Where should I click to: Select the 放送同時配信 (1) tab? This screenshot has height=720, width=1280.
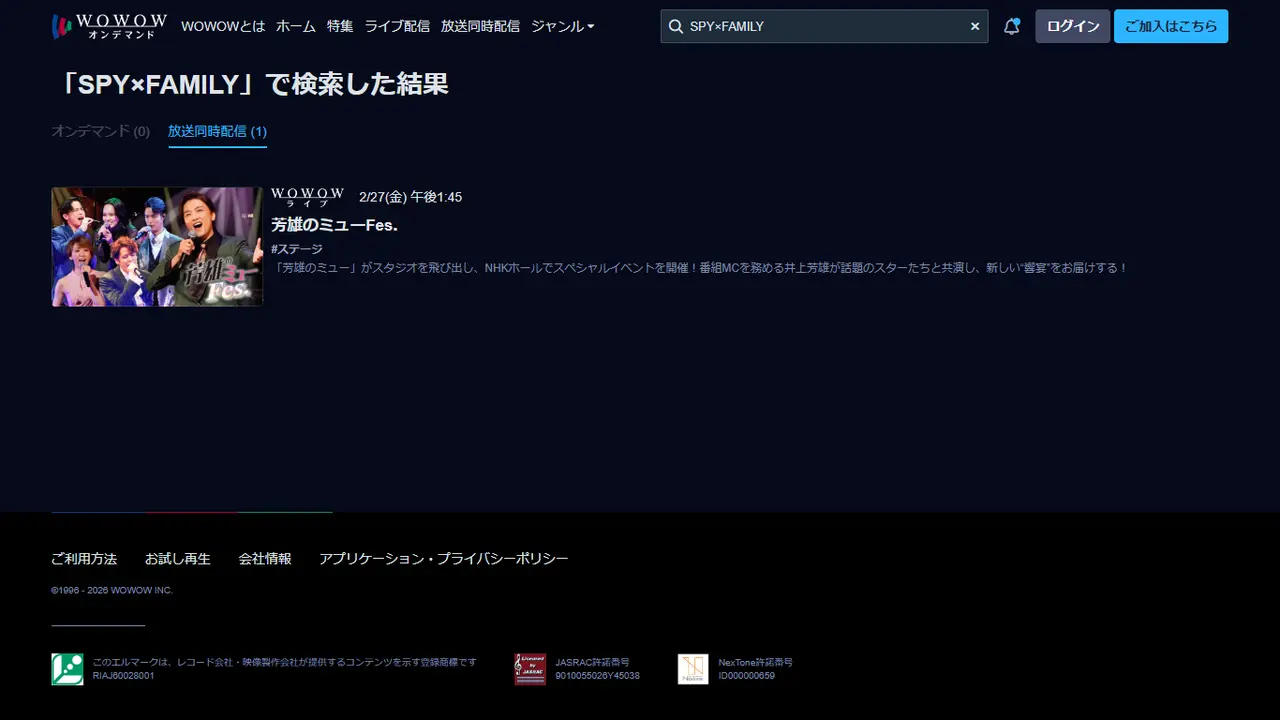pos(217,131)
